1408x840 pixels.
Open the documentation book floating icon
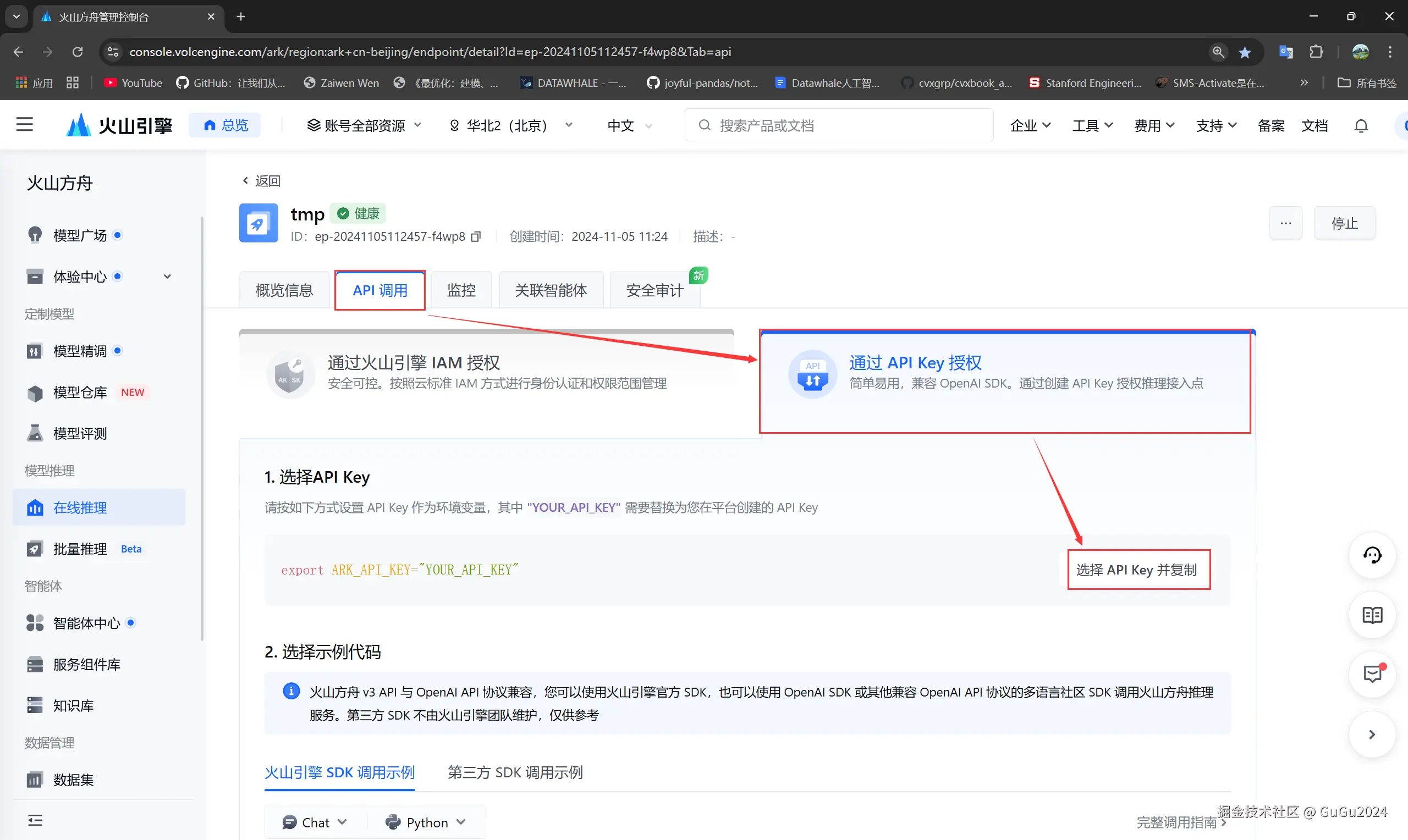click(x=1372, y=616)
